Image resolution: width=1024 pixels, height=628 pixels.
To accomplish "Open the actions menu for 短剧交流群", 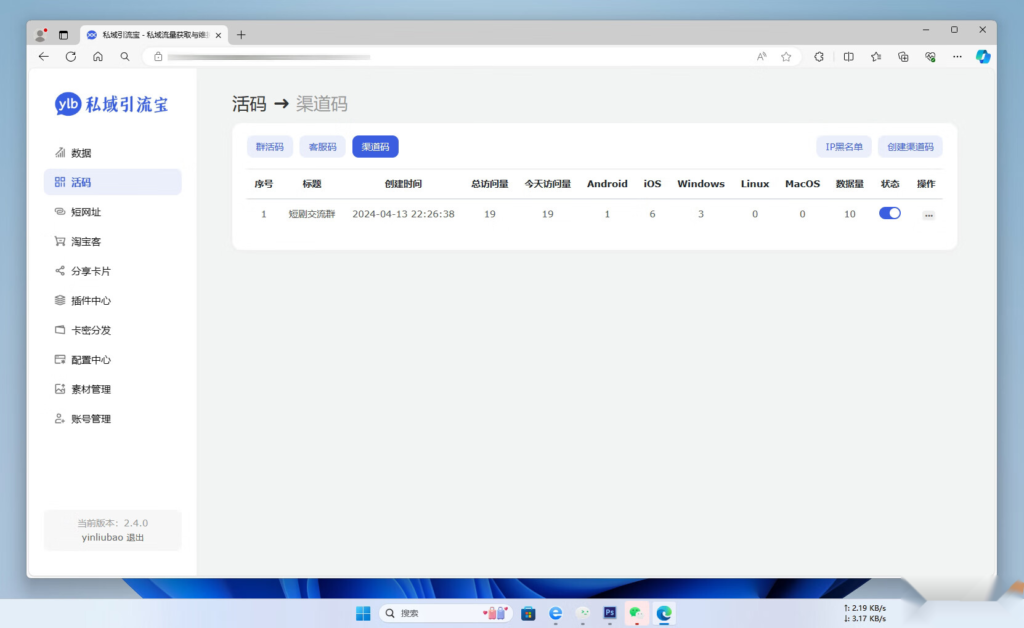I will [929, 215].
